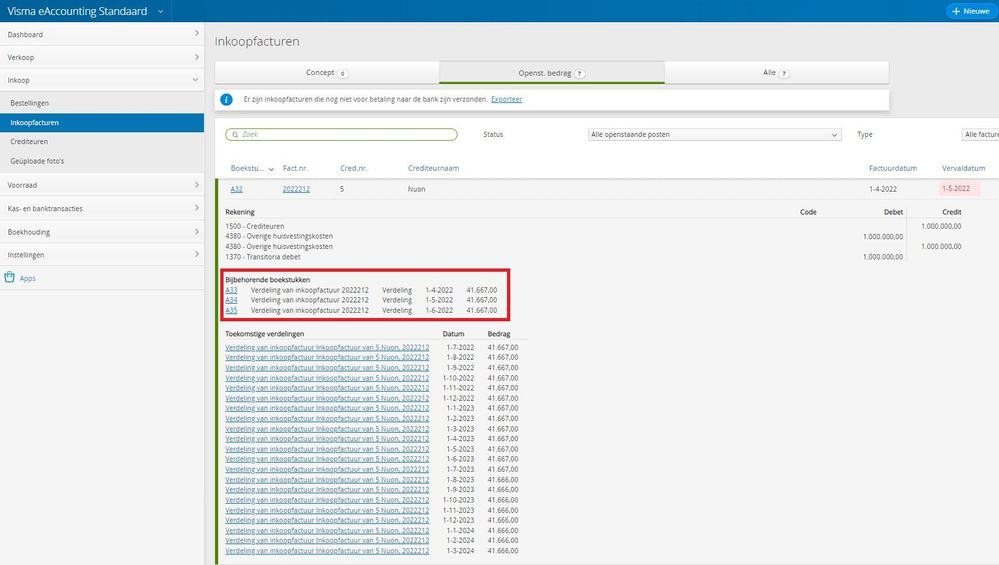Viewport: 999px width, 565px height.
Task: Open the future Verdeling dated 1-12-2022
Action: click(x=327, y=398)
